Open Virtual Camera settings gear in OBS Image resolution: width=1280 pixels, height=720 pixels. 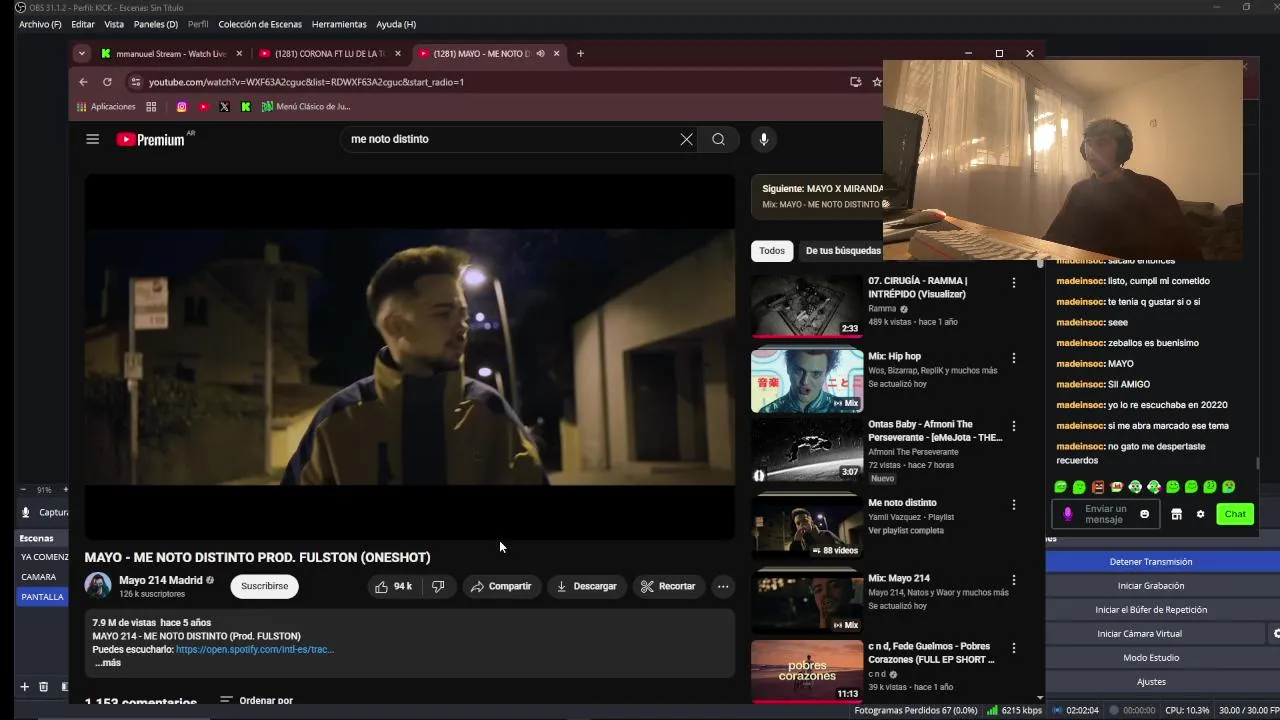tap(1276, 634)
